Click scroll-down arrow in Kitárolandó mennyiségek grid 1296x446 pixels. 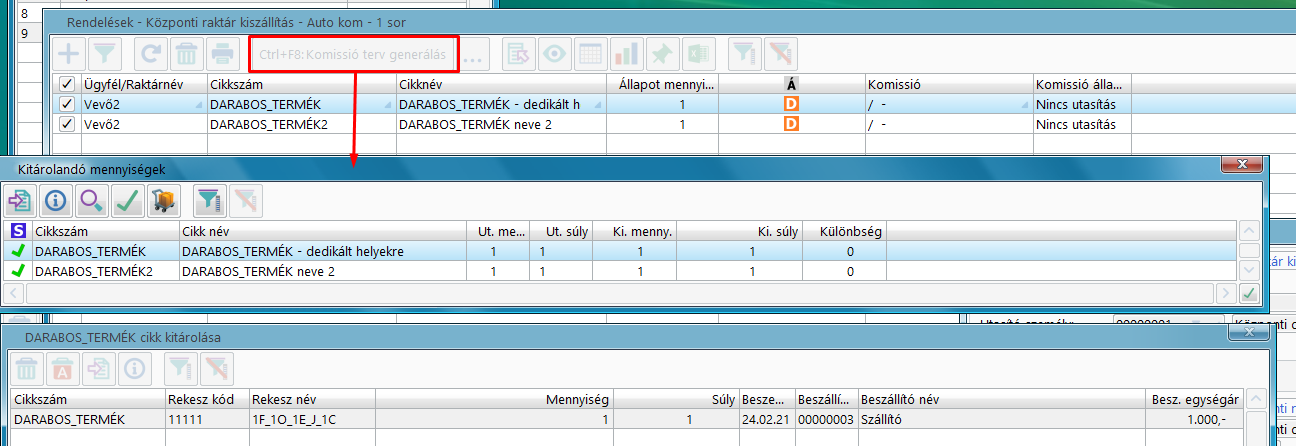point(1249,270)
